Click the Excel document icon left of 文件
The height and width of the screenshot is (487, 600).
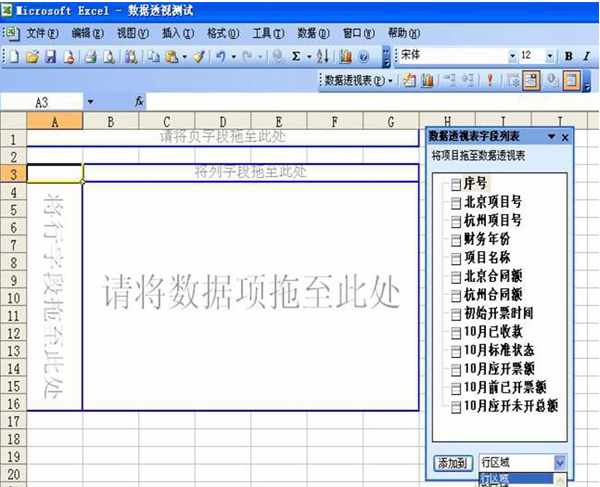(x=12, y=34)
